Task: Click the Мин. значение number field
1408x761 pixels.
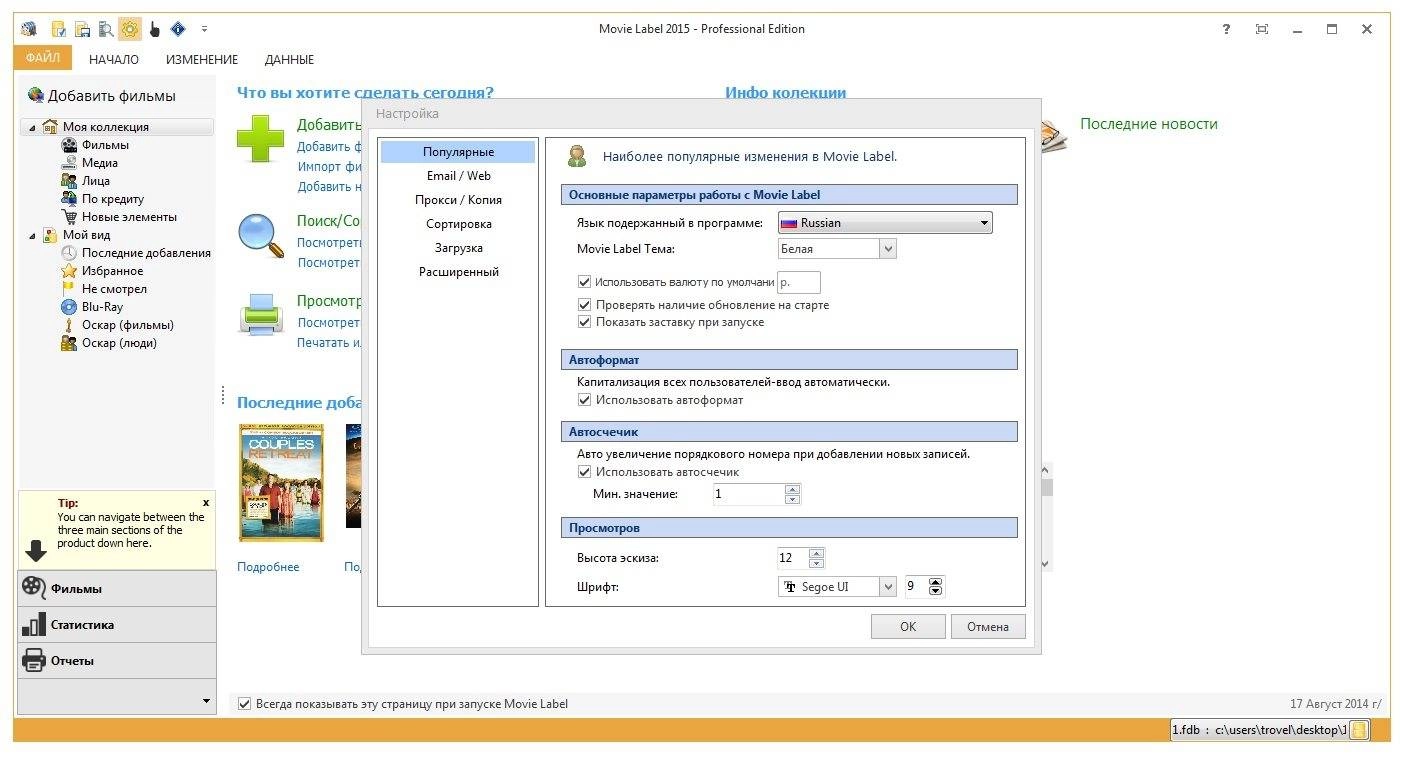Action: pyautogui.click(x=749, y=494)
